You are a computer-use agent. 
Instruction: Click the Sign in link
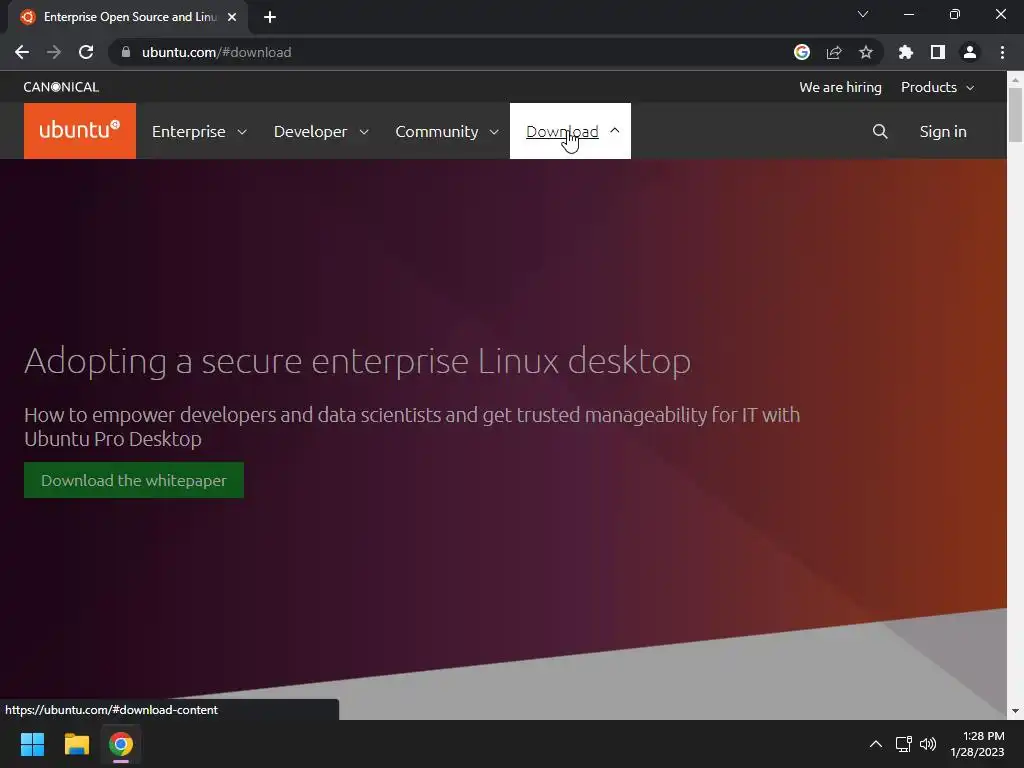tap(943, 131)
